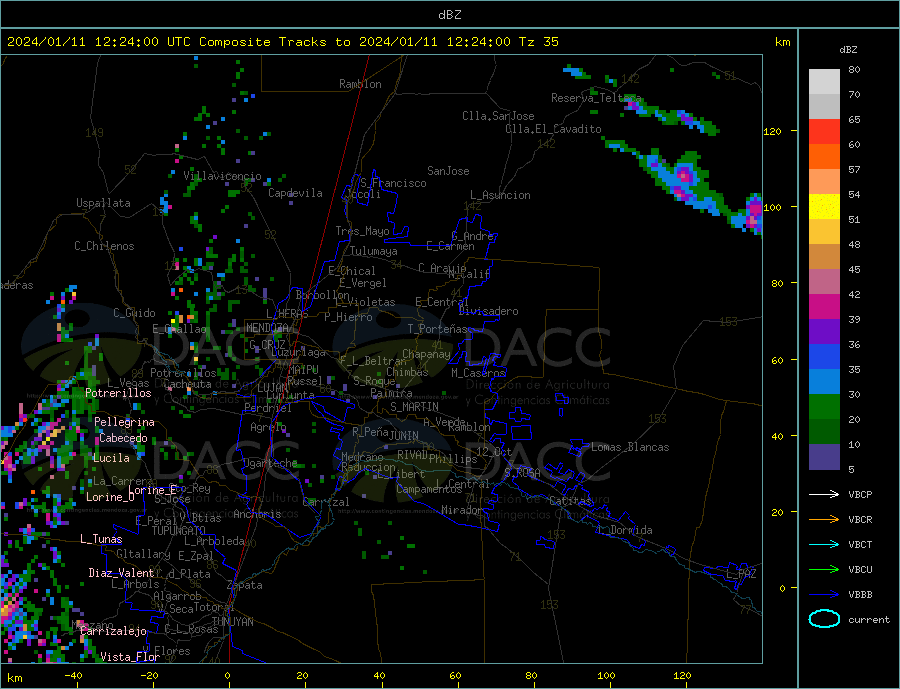Click the SanJose place label
The height and width of the screenshot is (689, 900).
448,171
